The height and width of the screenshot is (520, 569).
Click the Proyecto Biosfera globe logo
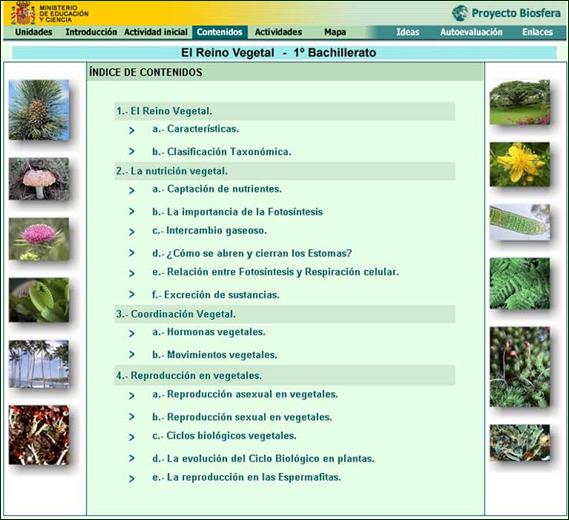[x=460, y=13]
